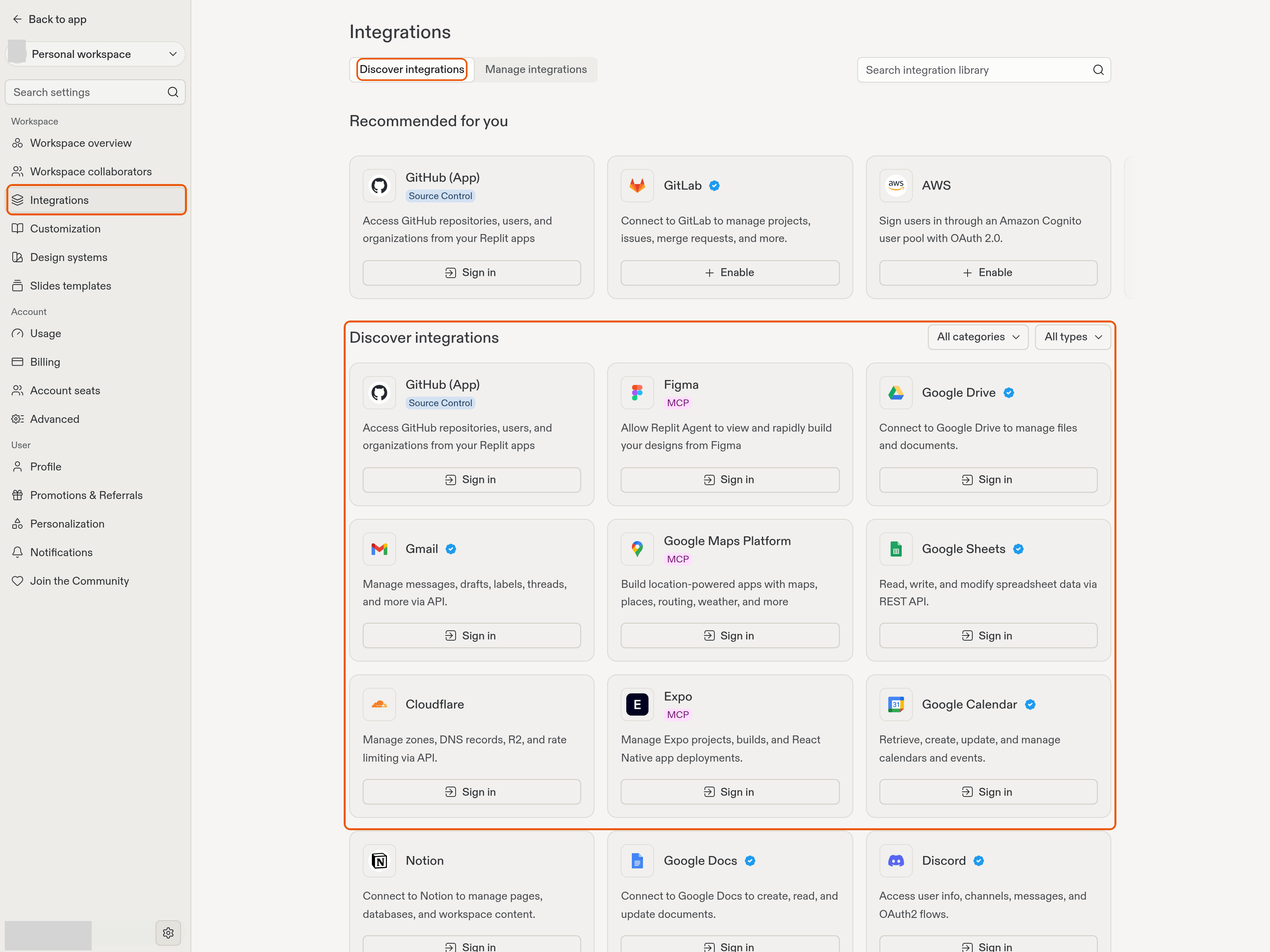Expand the All types filter
Screen dimensions: 1270x952
(x=1072, y=337)
